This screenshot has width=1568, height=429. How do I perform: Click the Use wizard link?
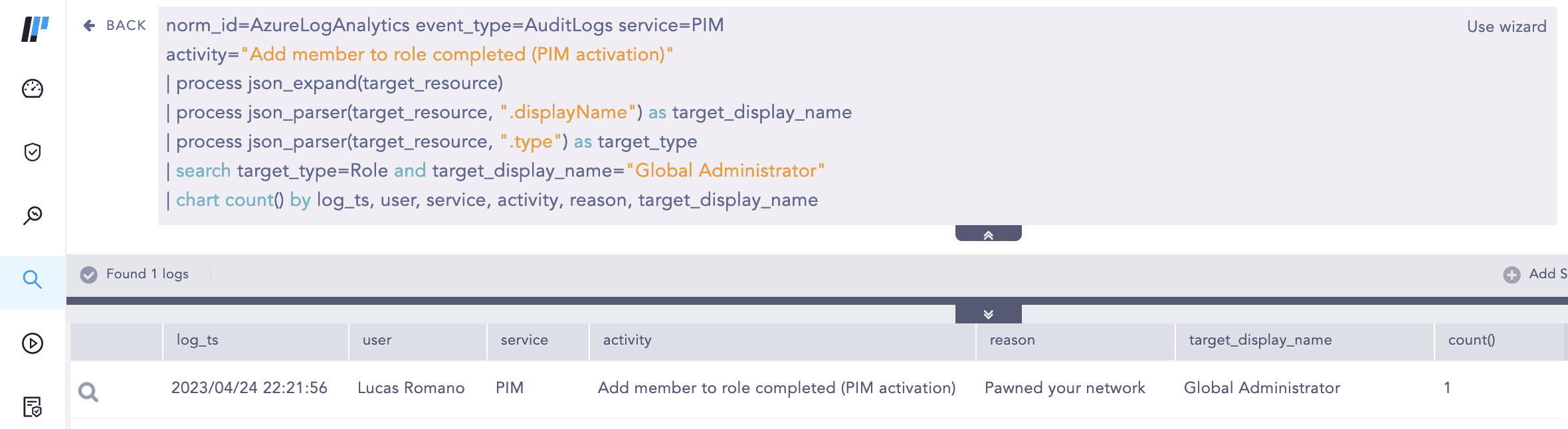click(1506, 27)
